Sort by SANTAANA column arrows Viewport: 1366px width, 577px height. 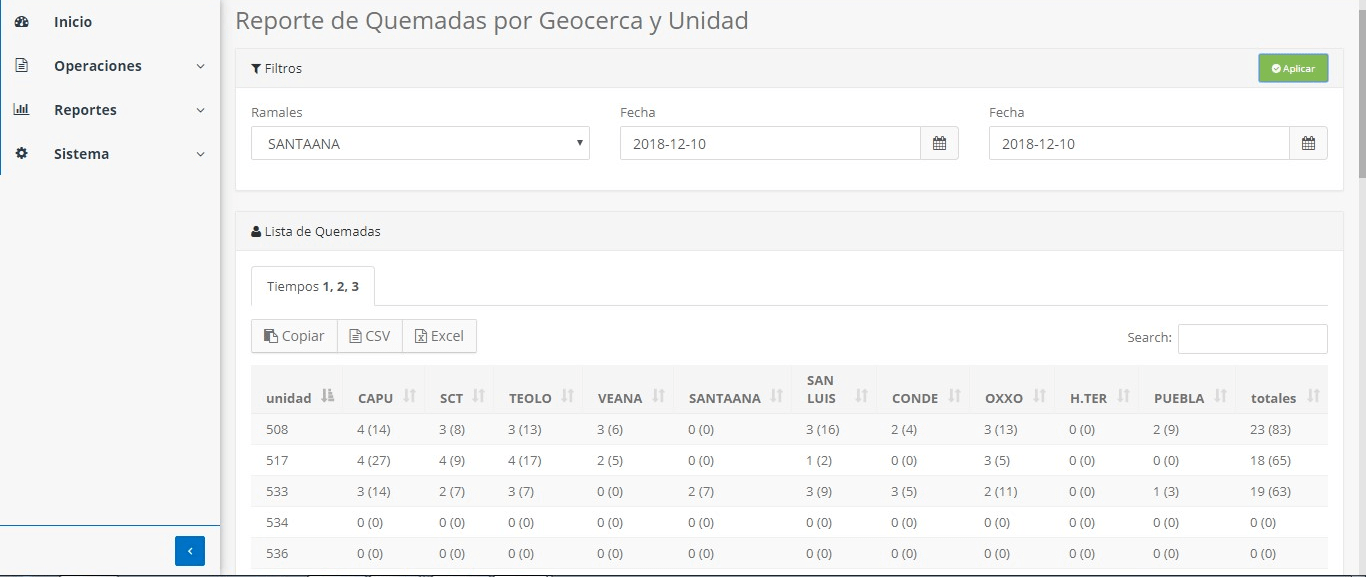pos(776,397)
